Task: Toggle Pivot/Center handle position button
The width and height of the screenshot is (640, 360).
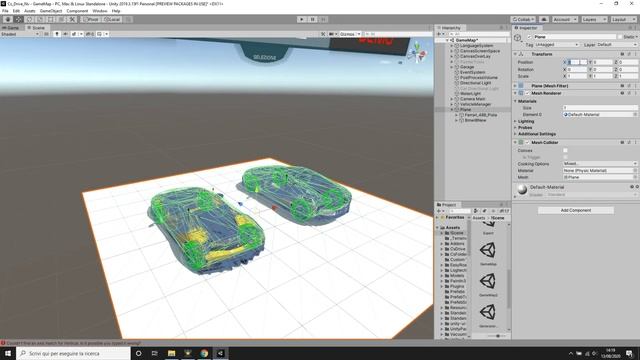Action: pos(91,19)
